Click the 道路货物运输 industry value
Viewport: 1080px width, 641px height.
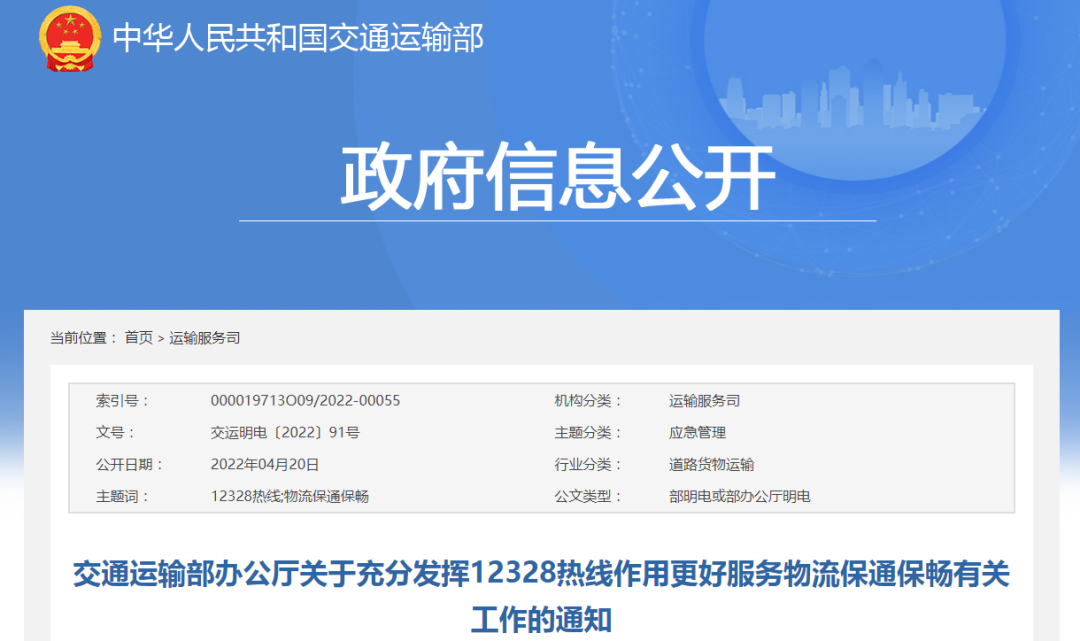pyautogui.click(x=712, y=465)
